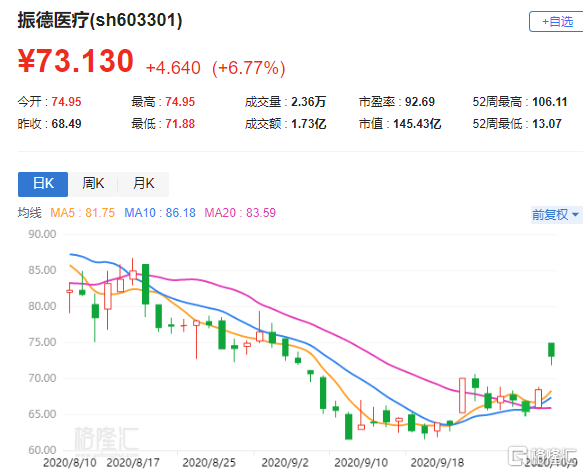This screenshot has height=473, width=583.
Task: Click 市盈率 P/E value 92.69
Action: tap(420, 102)
